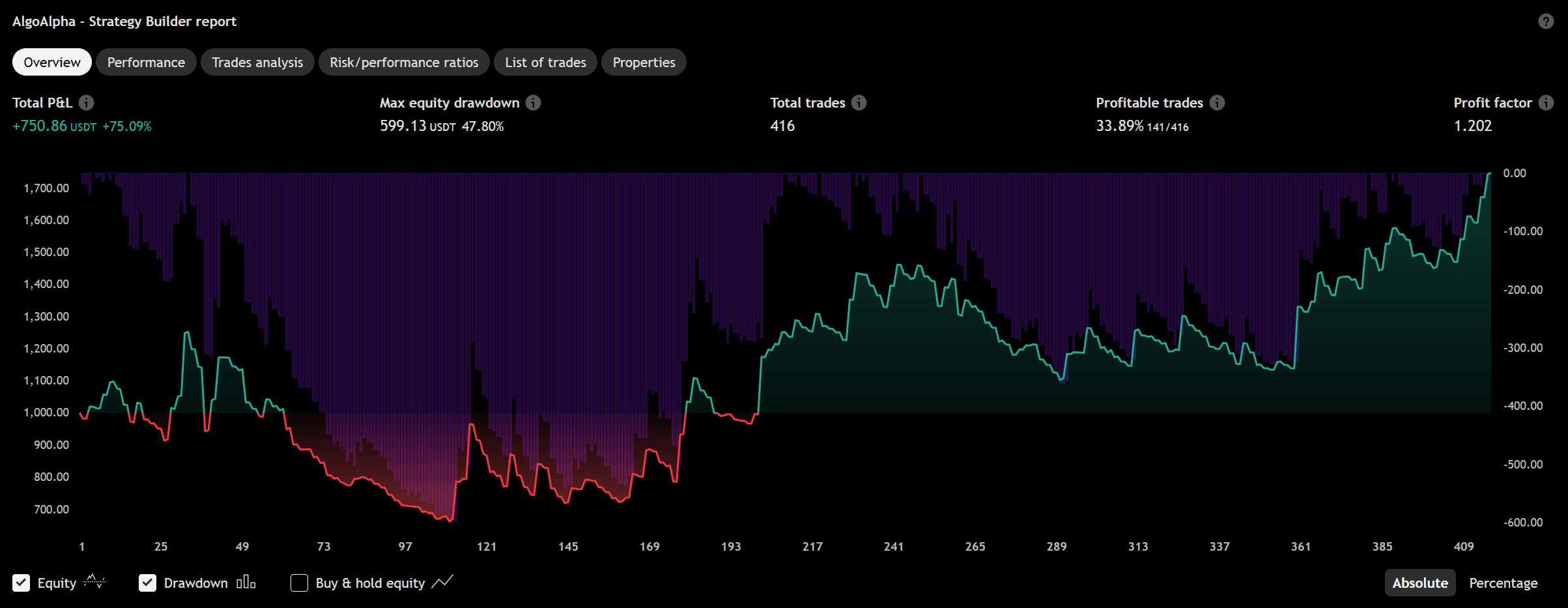The height and width of the screenshot is (608, 1568).
Task: Click the Max equity drawdown info icon
Action: tap(533, 102)
